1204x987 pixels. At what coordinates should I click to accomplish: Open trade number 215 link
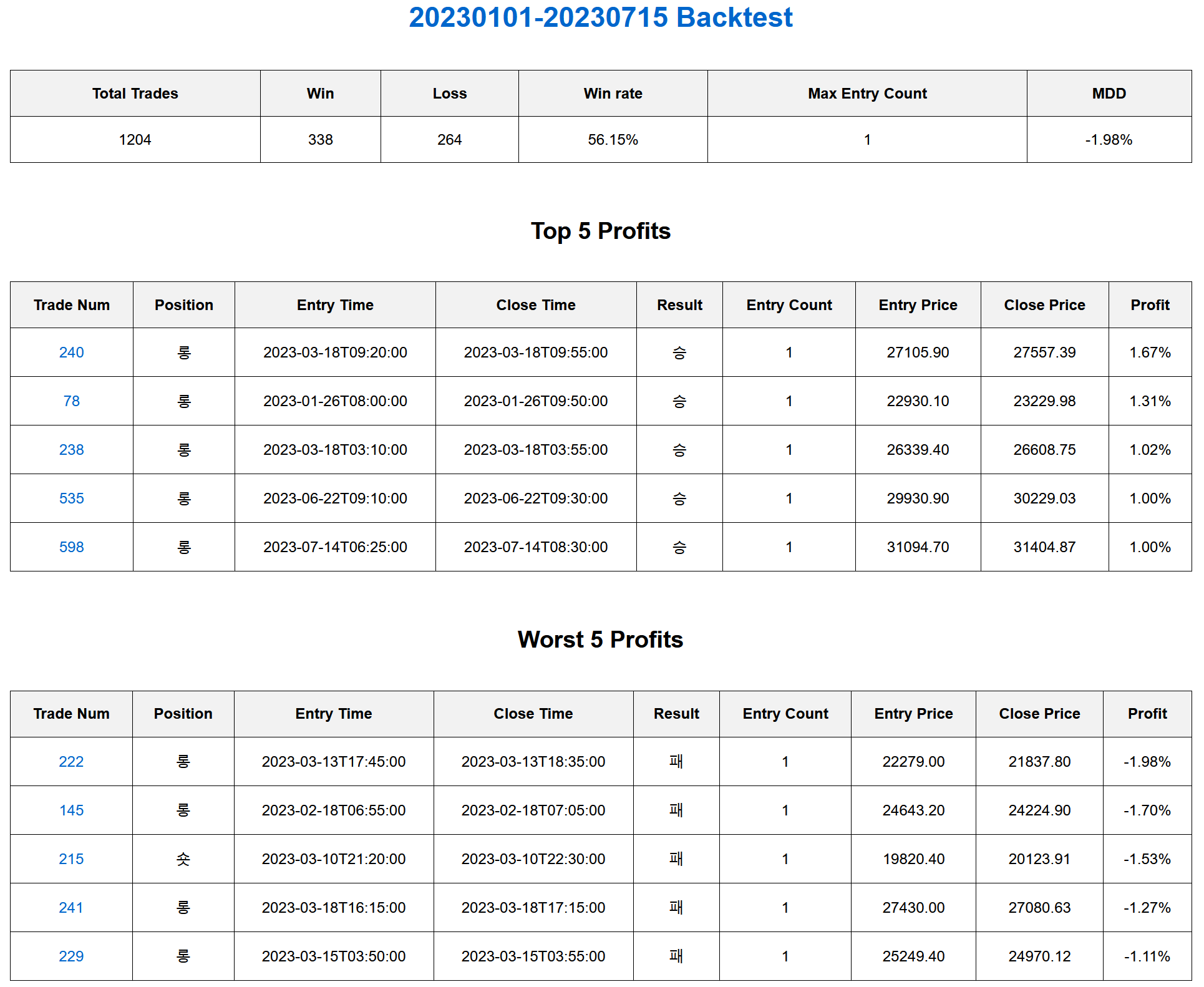point(71,859)
